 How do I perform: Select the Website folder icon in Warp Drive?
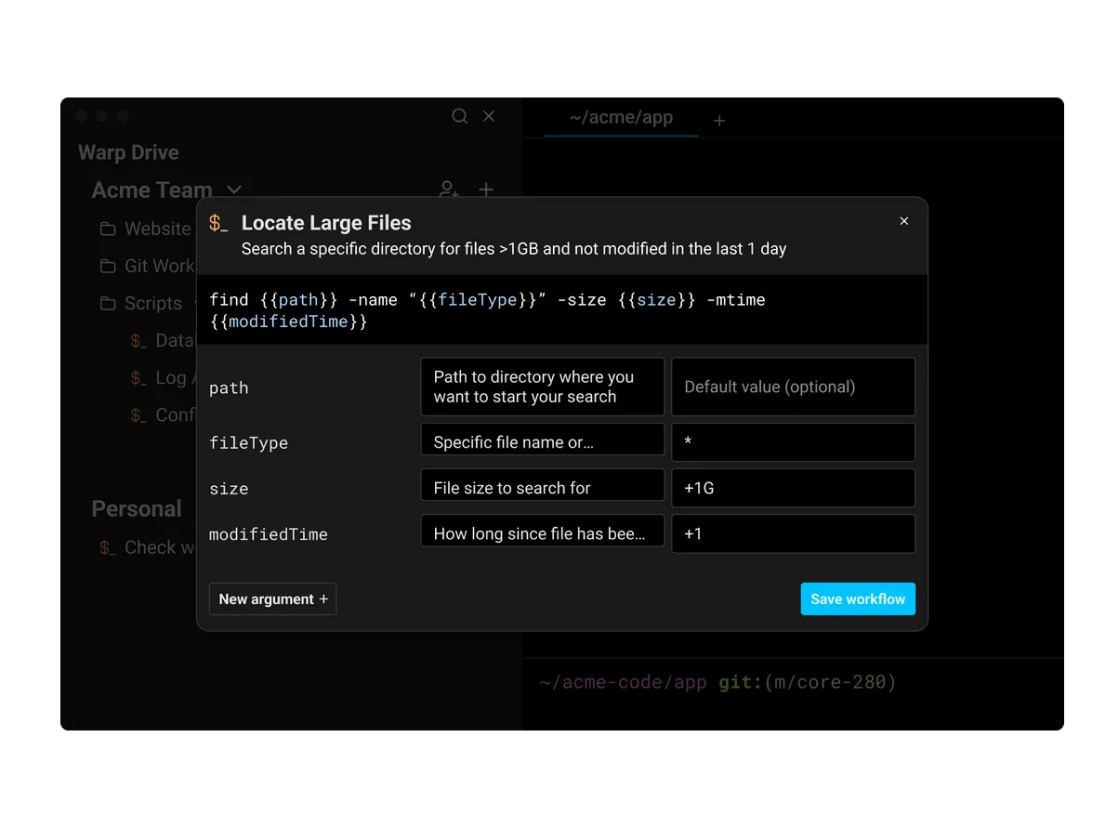[x=107, y=229]
